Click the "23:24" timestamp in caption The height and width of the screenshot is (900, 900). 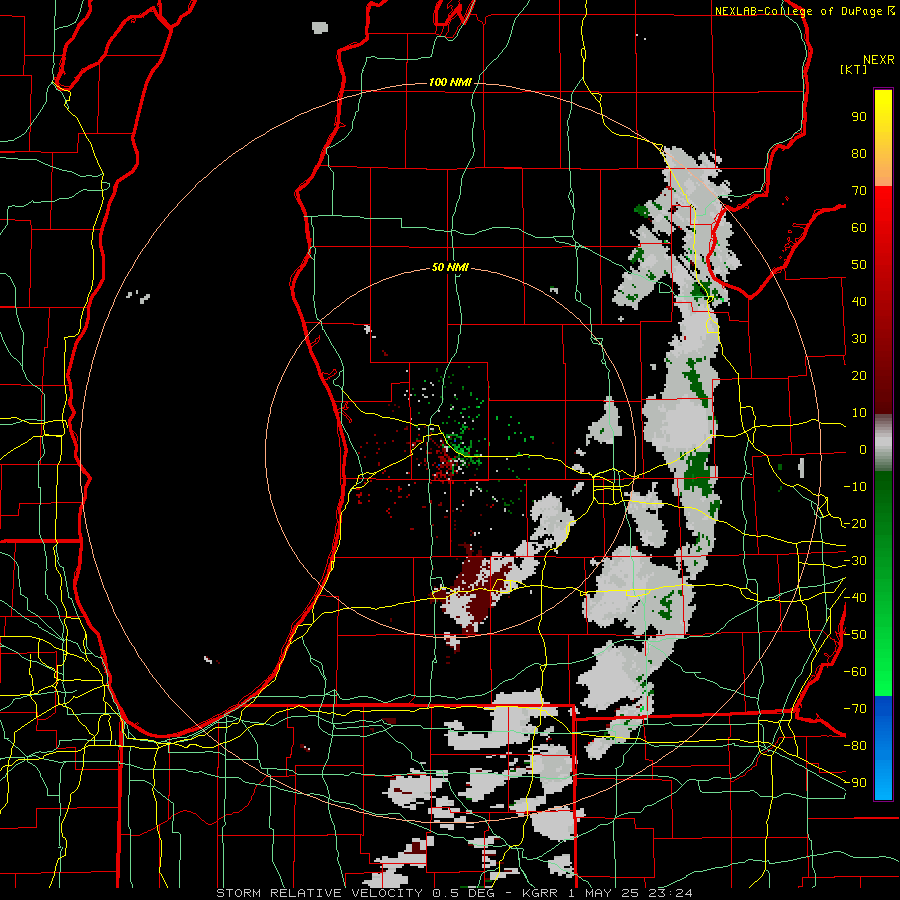pyautogui.click(x=670, y=893)
